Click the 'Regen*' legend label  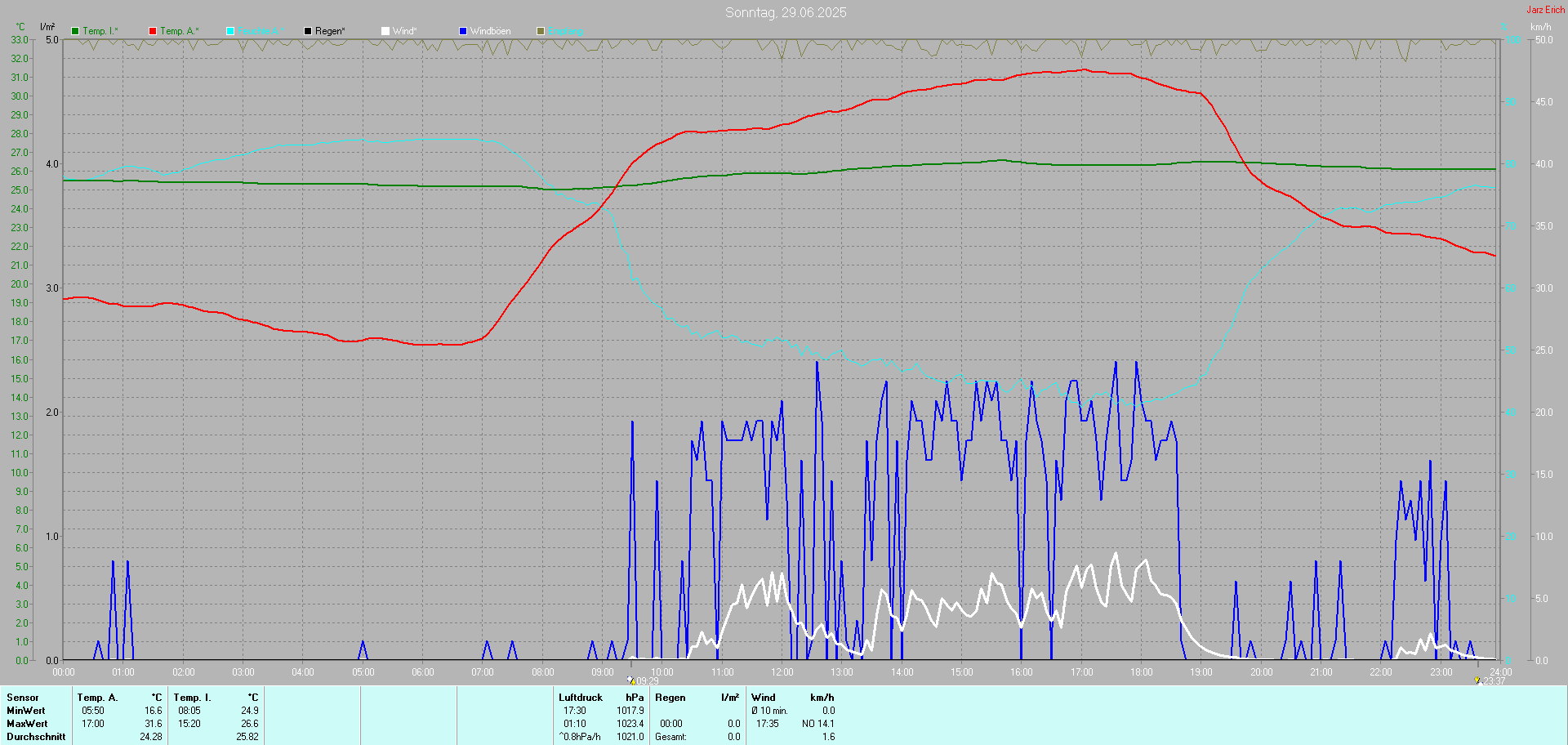331,31
